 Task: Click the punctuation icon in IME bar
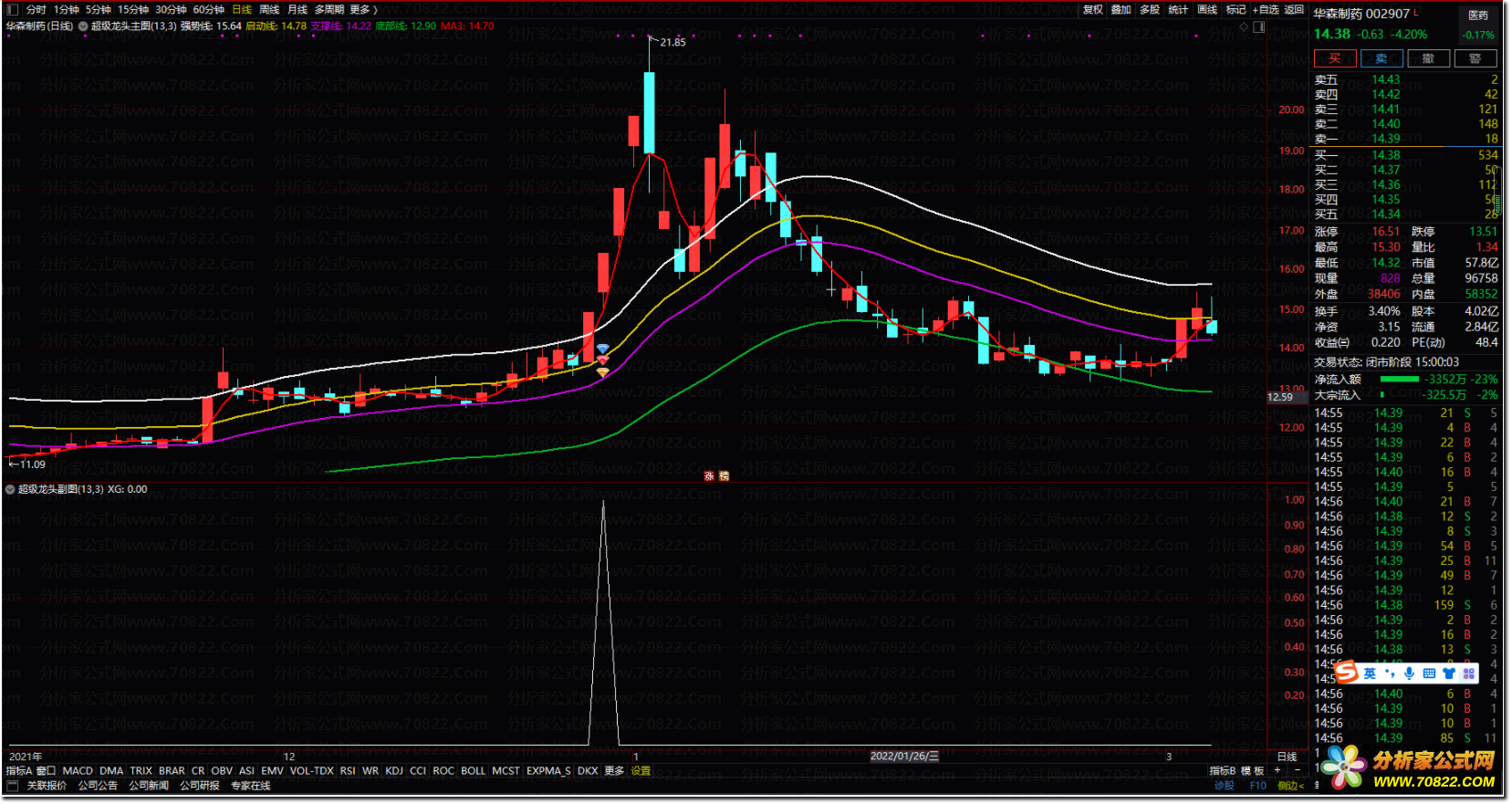tap(1390, 673)
